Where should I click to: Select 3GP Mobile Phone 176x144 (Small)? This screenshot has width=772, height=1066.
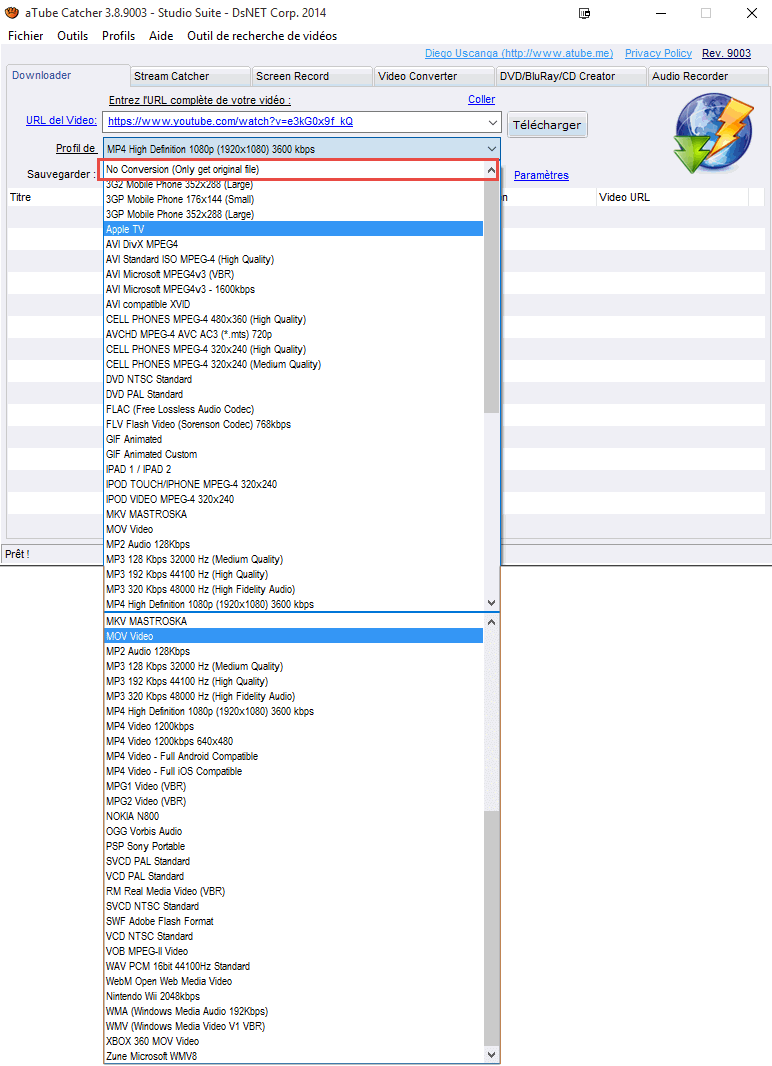coord(294,199)
